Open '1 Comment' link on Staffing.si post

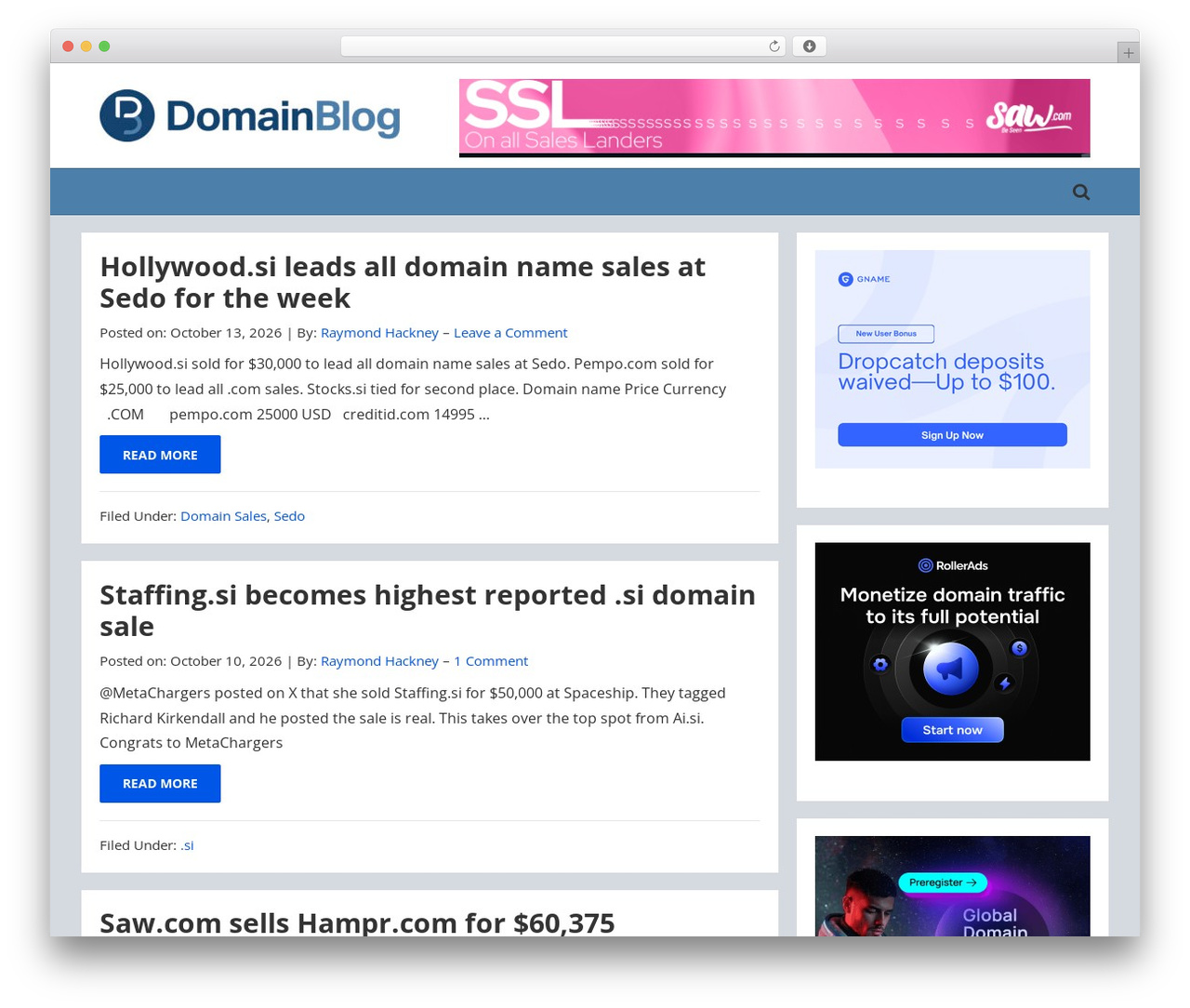(491, 661)
